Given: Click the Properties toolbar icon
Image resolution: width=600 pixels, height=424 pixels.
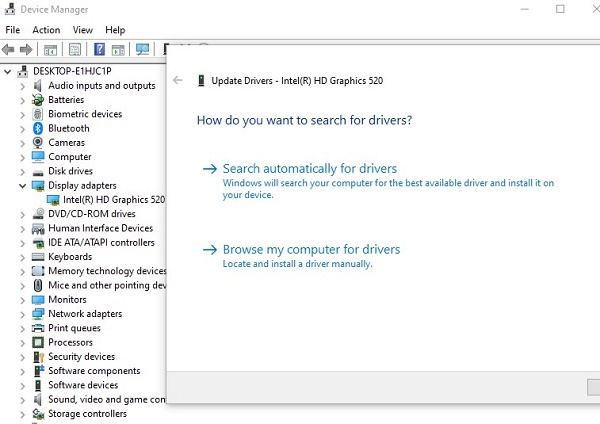Looking at the screenshot, I should coord(75,49).
